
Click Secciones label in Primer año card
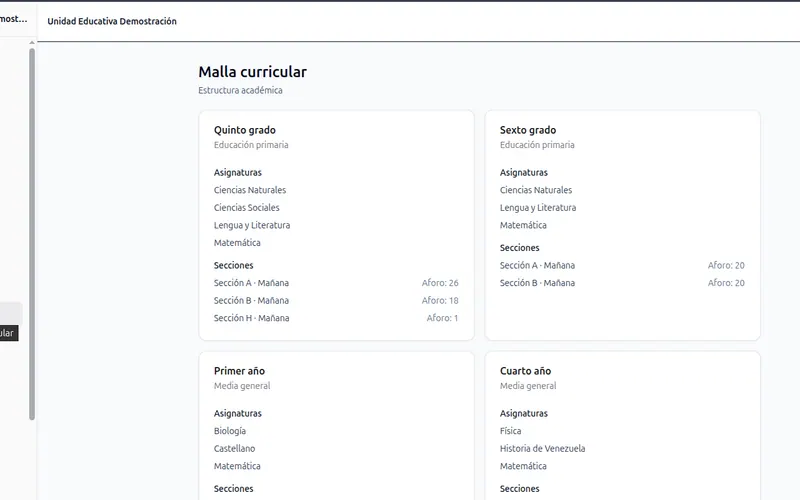coord(234,489)
